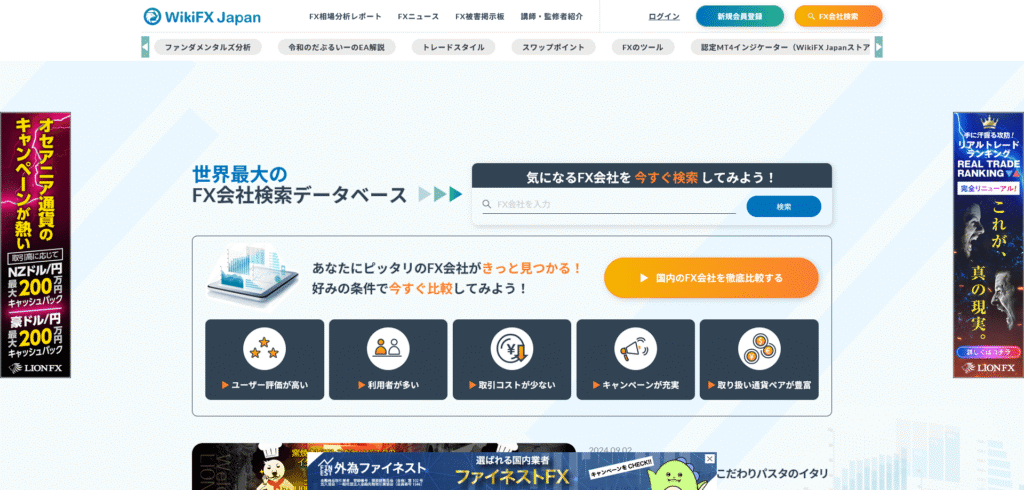Click the 世界最大の heading text
Image resolution: width=1024 pixels, height=490 pixels.
tap(240, 174)
